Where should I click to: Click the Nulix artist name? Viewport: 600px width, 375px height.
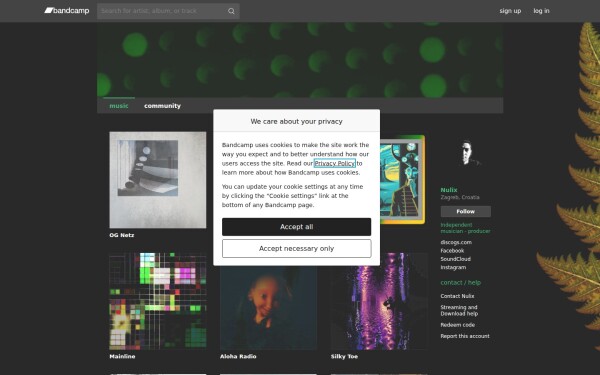click(449, 190)
